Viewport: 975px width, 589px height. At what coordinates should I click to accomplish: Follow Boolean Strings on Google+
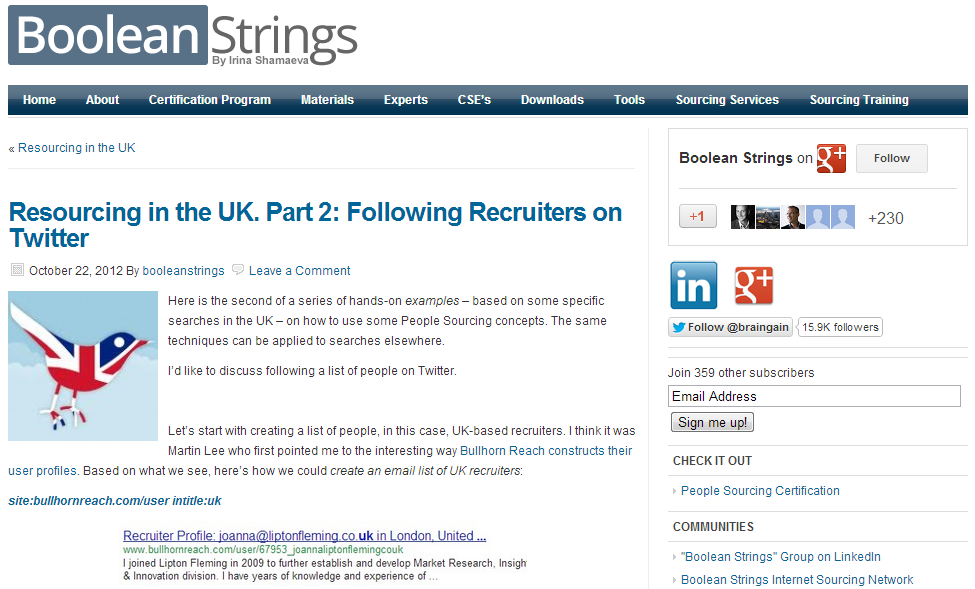coord(891,158)
